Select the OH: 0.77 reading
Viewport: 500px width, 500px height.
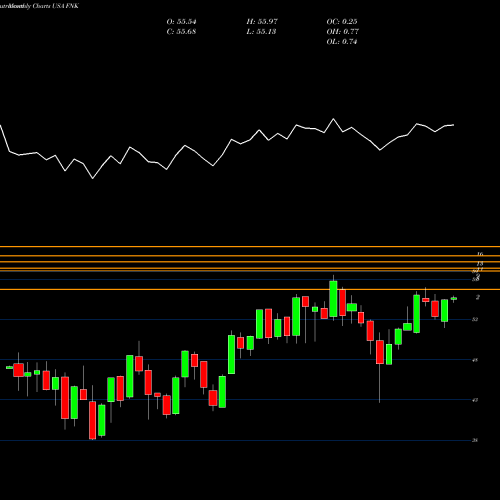tap(343, 32)
